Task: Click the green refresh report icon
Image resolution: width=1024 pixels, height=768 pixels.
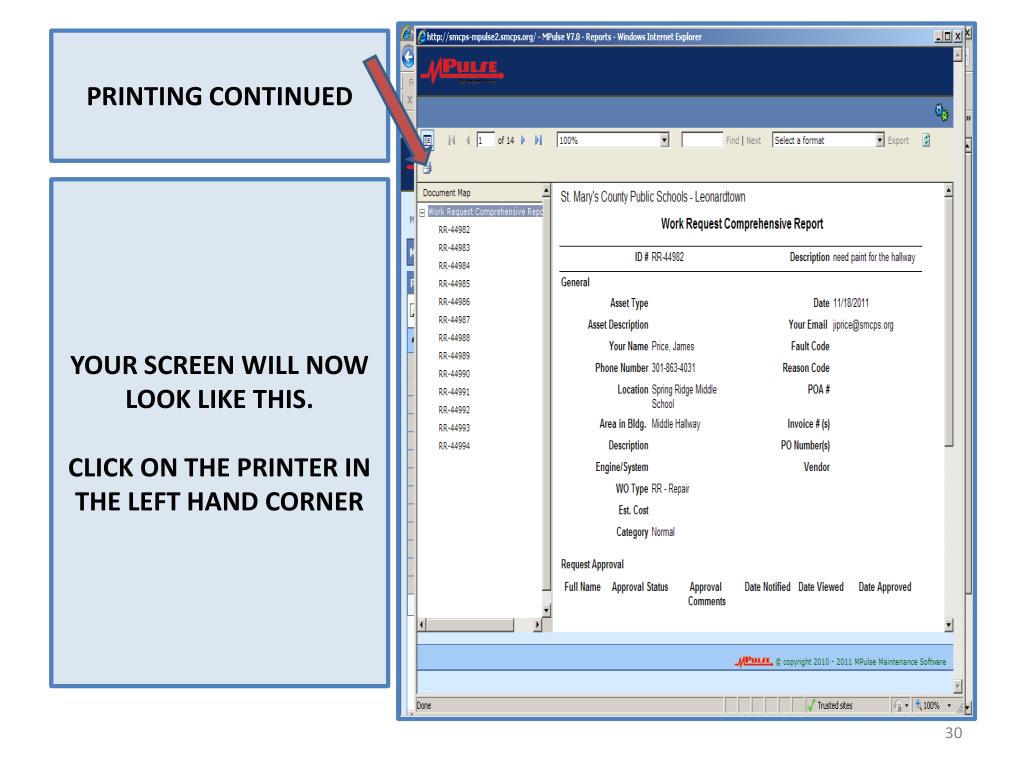Action: [x=926, y=140]
